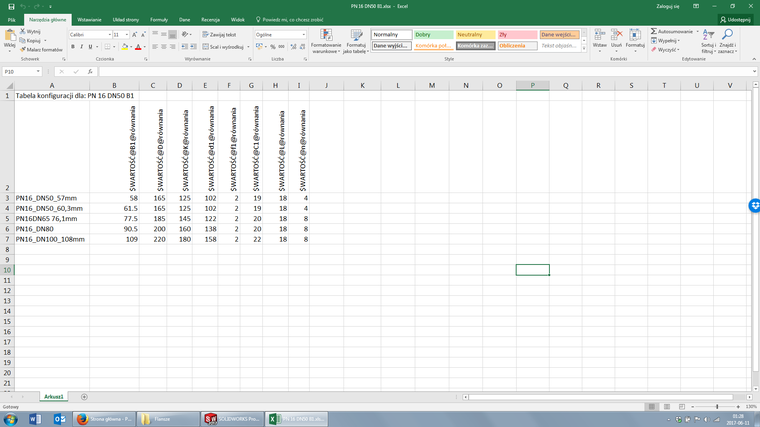This screenshot has width=760, height=427.
Task: Switch to the Formuły tab
Action: 159,20
